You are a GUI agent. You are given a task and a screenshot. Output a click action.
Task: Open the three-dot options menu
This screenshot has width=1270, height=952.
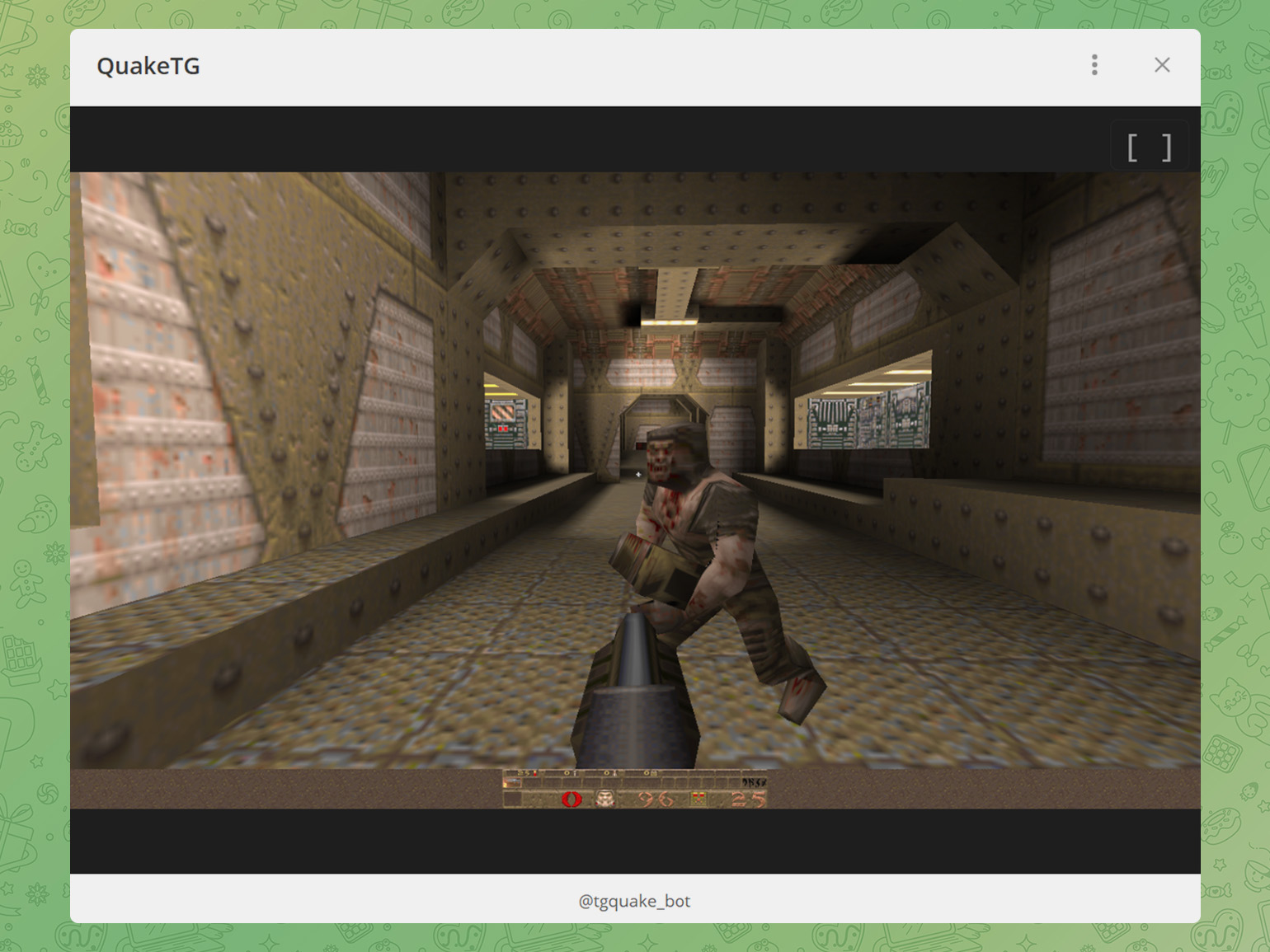click(1094, 65)
